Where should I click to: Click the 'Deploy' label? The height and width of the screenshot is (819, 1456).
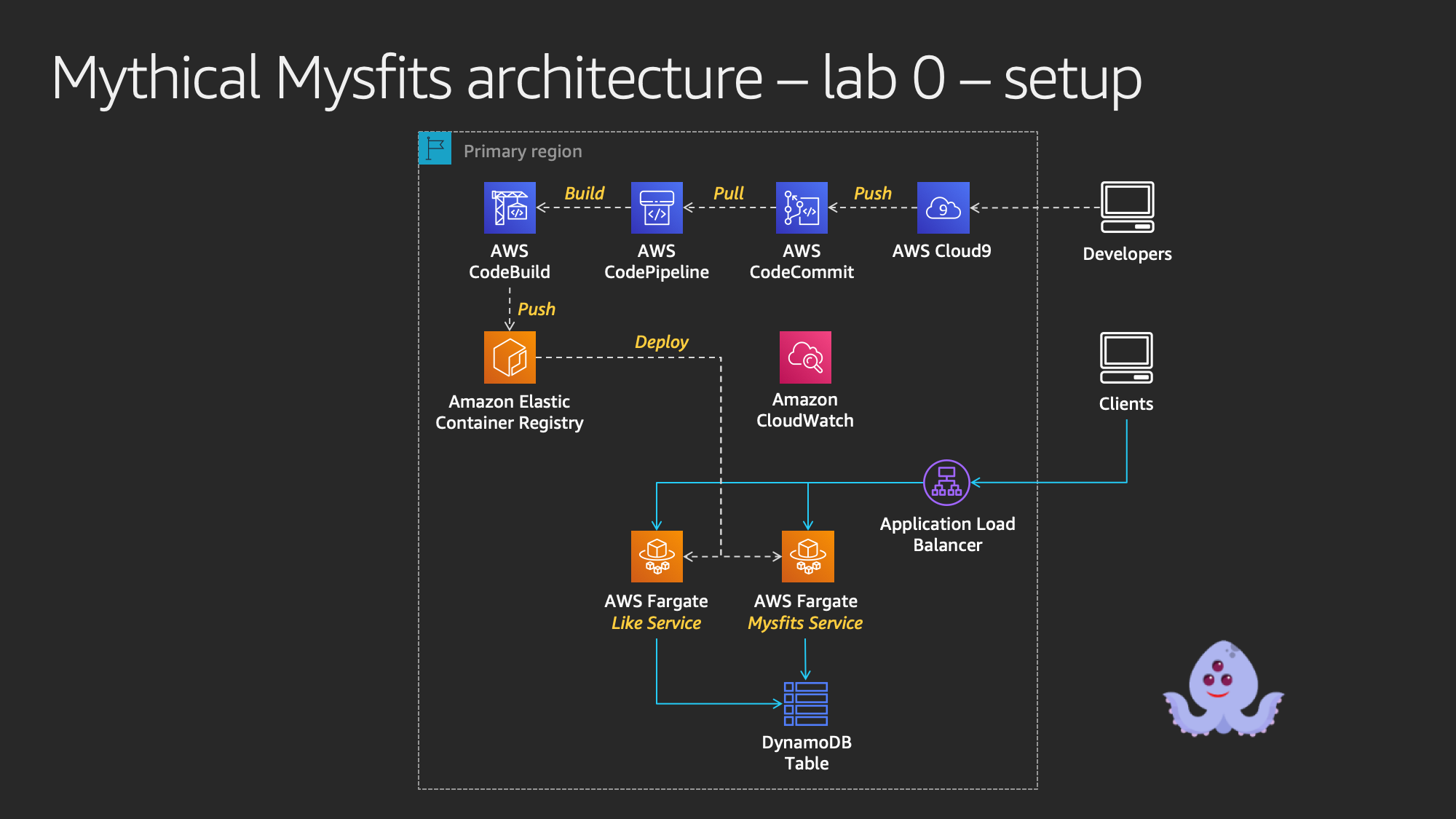pos(662,342)
